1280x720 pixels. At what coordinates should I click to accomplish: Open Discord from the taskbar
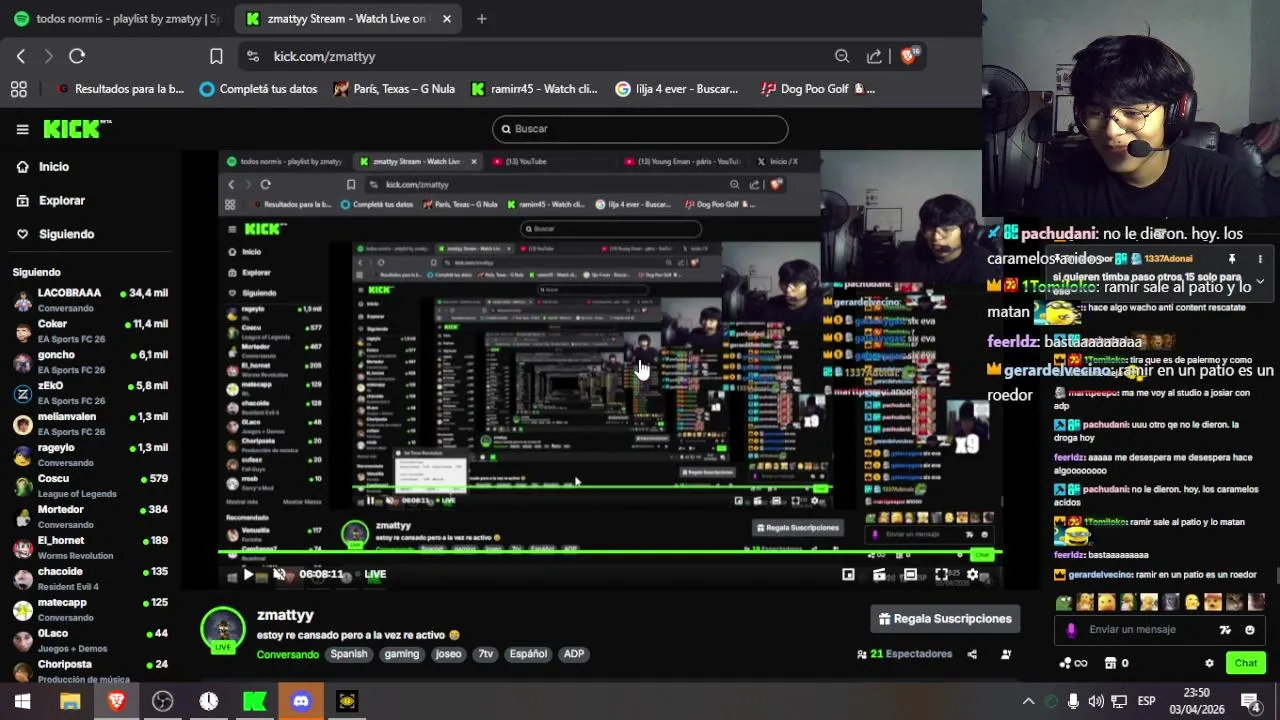point(301,701)
